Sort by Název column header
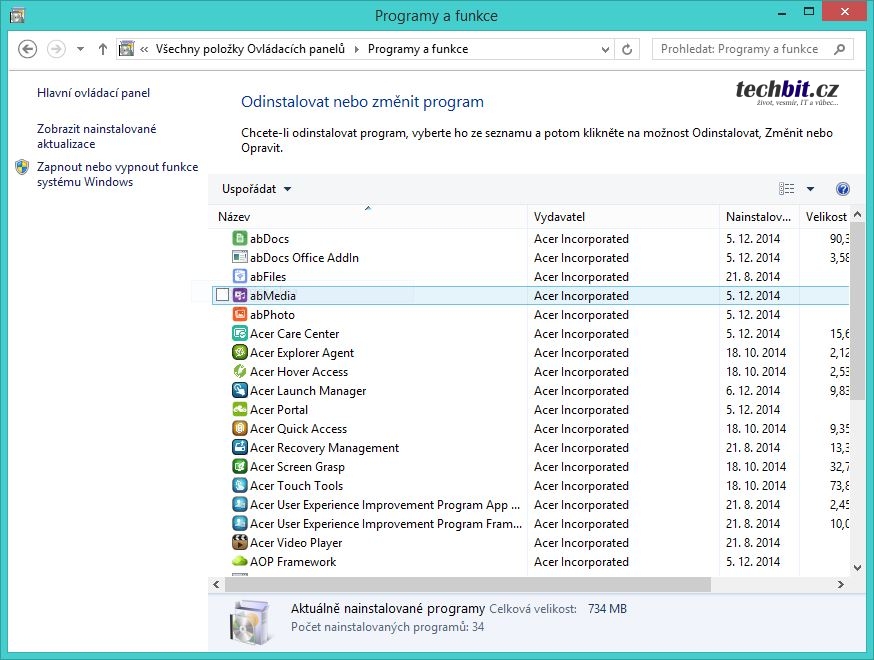 tap(368, 217)
